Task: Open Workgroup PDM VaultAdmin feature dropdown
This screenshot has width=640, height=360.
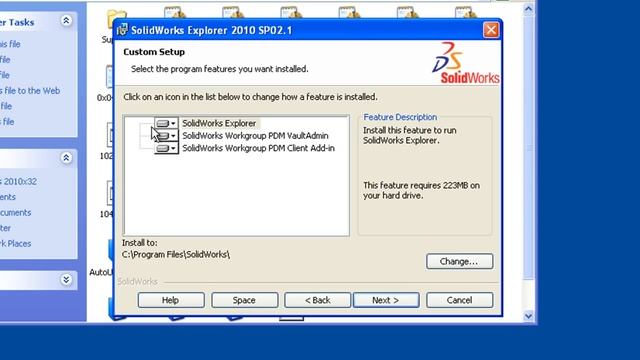Action: coord(167,136)
